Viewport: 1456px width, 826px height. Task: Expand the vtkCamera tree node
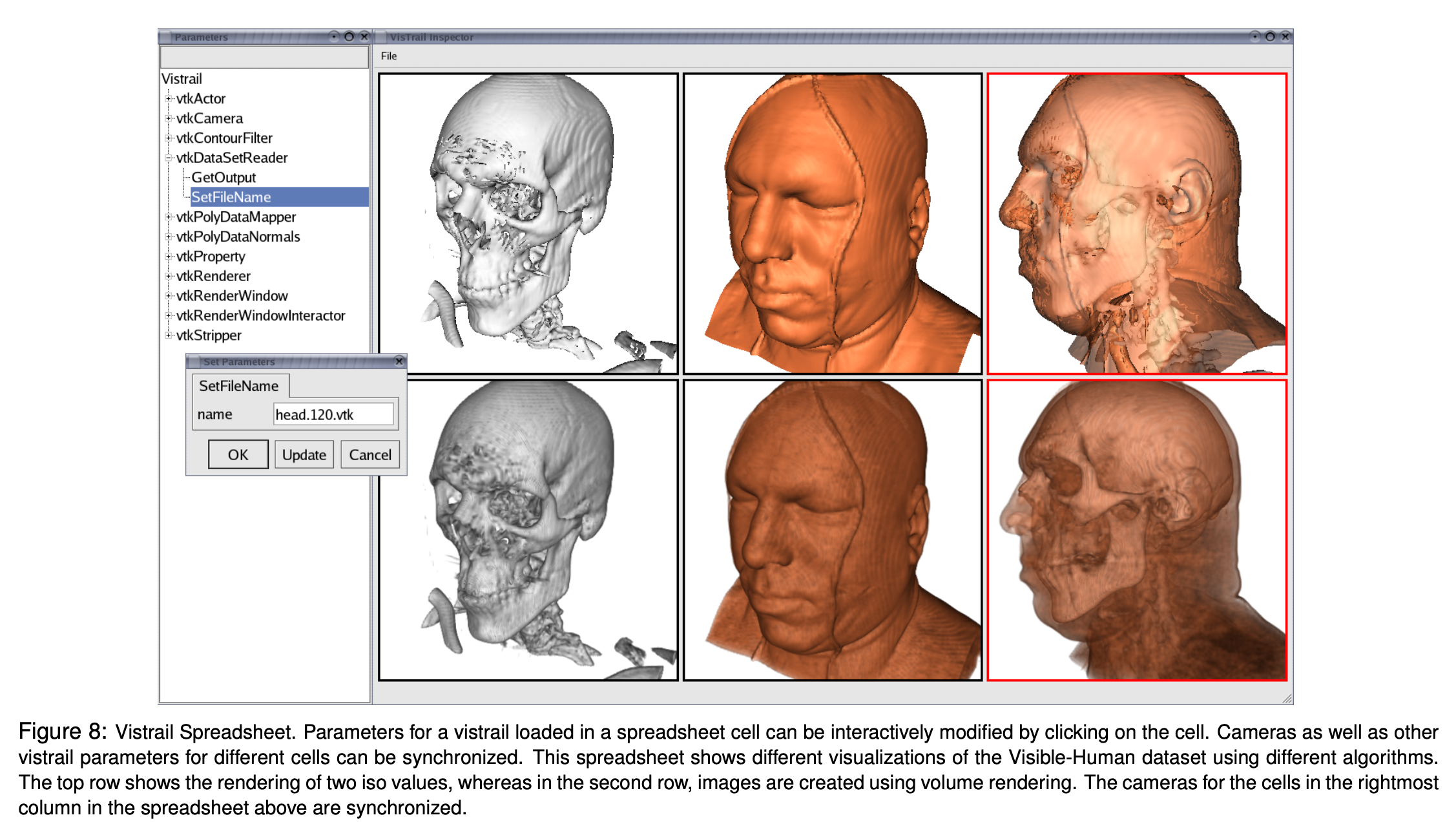(168, 118)
